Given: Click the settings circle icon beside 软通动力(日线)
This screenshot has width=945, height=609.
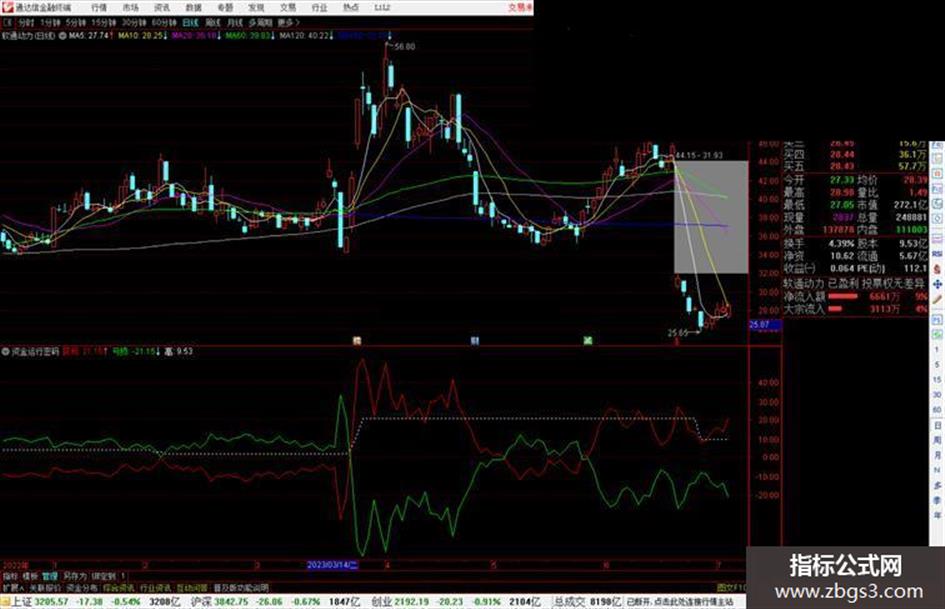Looking at the screenshot, I should pos(62,36).
